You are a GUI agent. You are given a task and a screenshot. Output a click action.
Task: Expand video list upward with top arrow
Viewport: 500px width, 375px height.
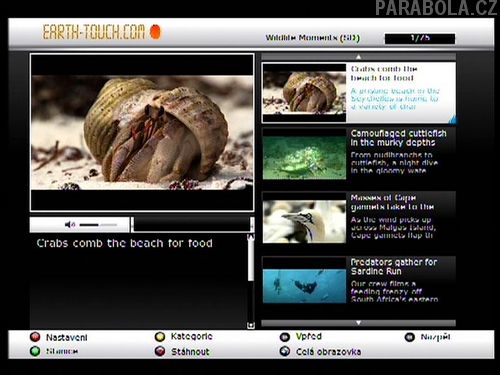point(358,57)
